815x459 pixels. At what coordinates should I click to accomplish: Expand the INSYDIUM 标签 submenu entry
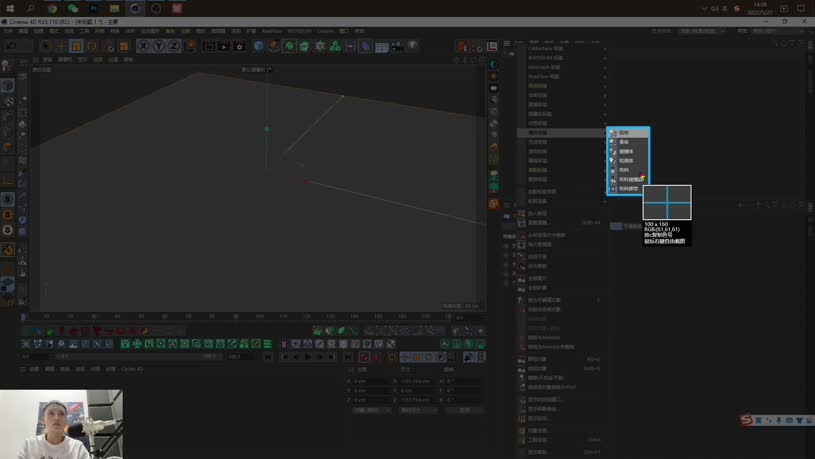click(x=562, y=58)
